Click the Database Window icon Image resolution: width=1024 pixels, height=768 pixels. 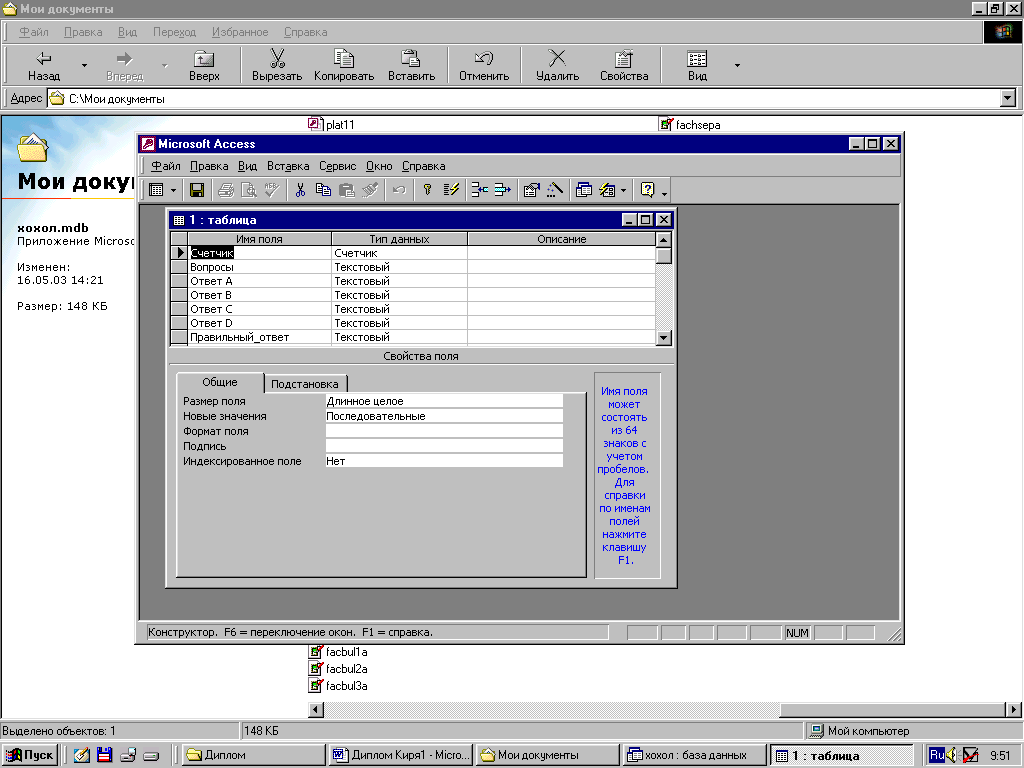click(584, 189)
